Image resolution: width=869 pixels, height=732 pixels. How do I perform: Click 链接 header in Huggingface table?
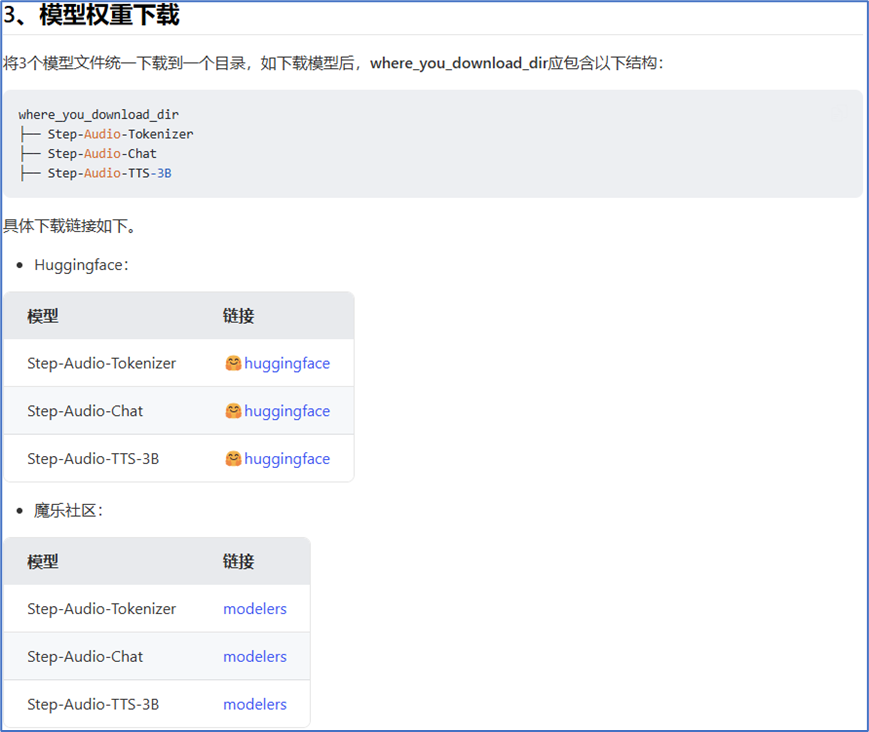(238, 316)
